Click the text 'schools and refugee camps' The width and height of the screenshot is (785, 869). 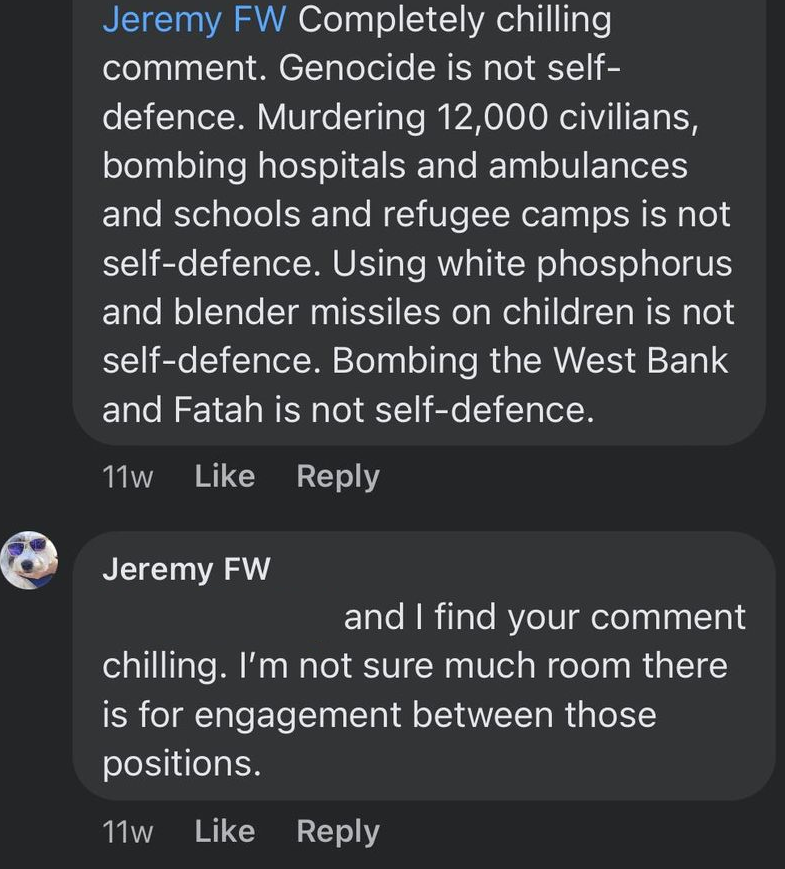click(401, 215)
